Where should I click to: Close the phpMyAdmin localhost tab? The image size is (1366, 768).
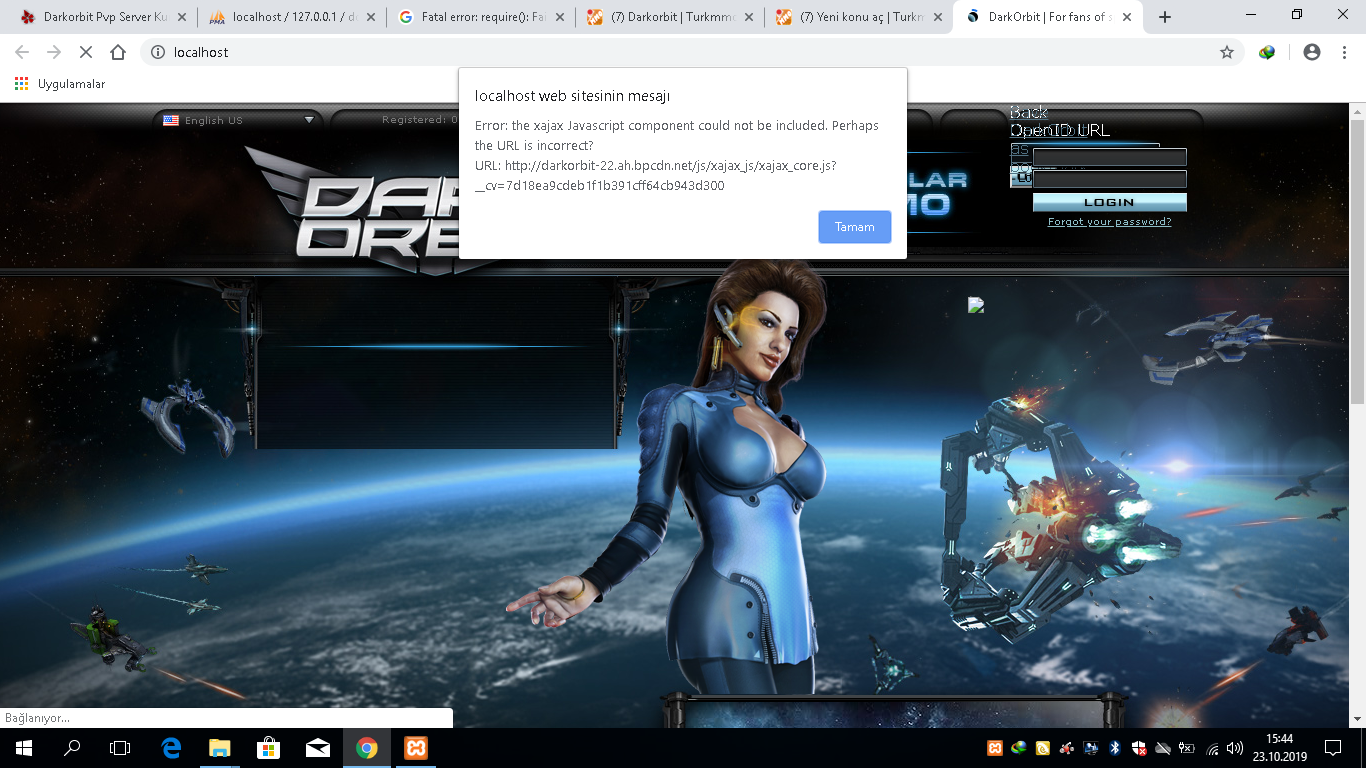(371, 17)
